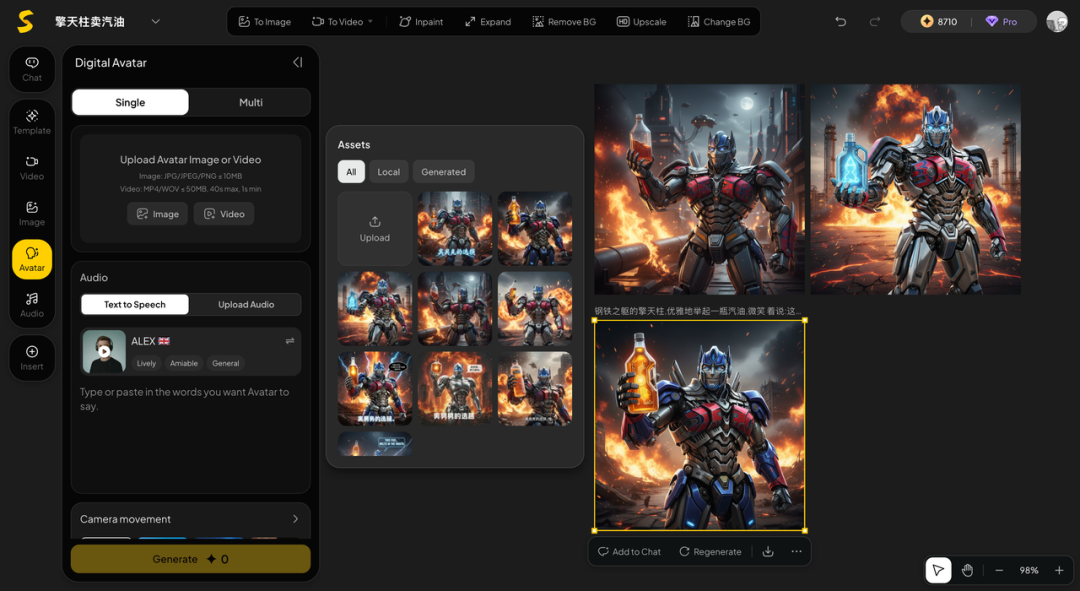
Task: Switch to the Generated assets tab
Action: [443, 172]
